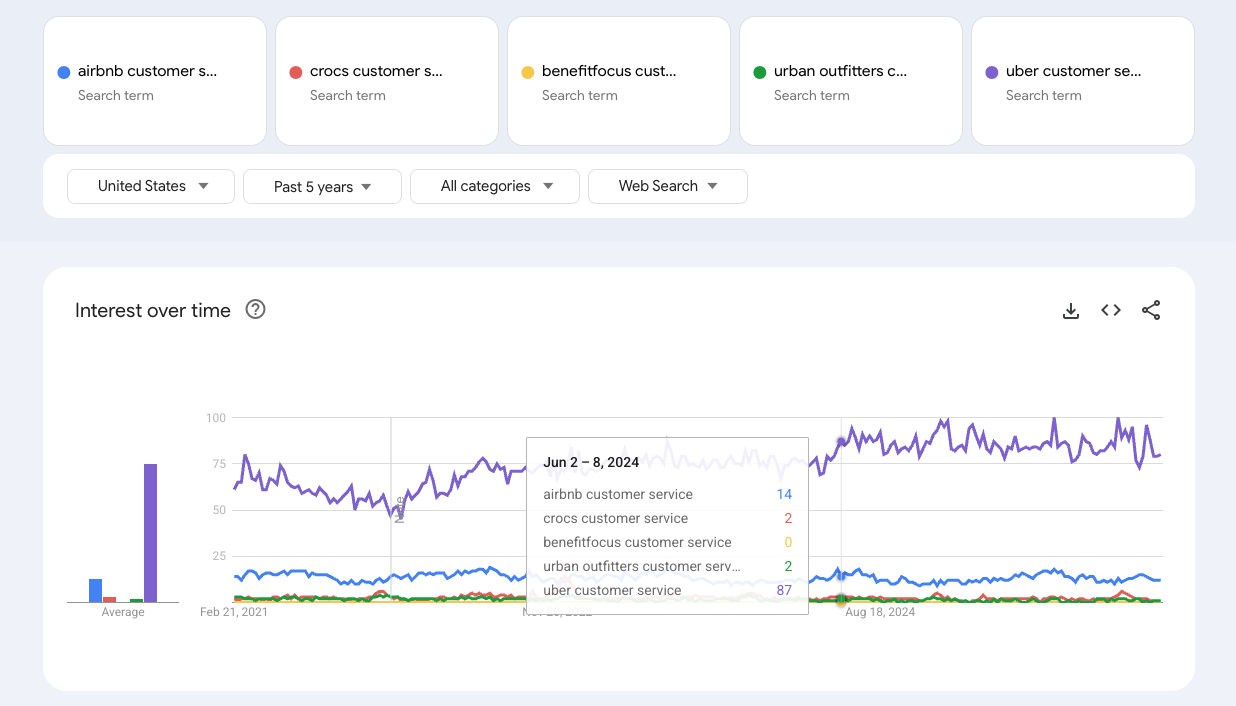Viewport: 1236px width, 706px height.
Task: Click the purple uber term dot
Action: point(992,72)
